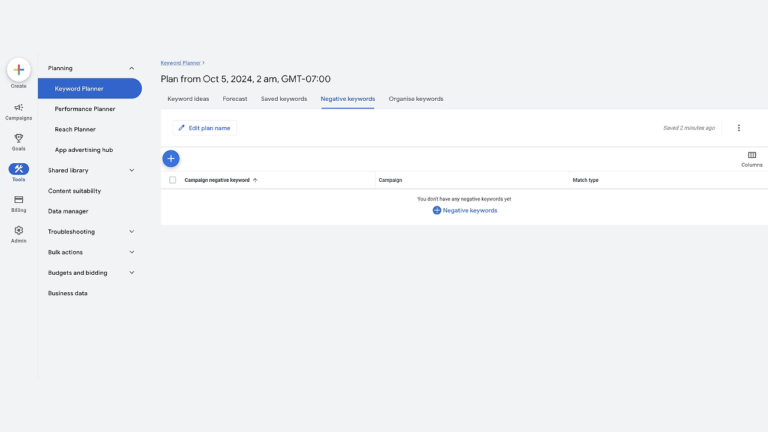The height and width of the screenshot is (432, 768).
Task: Open Business data
Action: pyautogui.click(x=68, y=293)
